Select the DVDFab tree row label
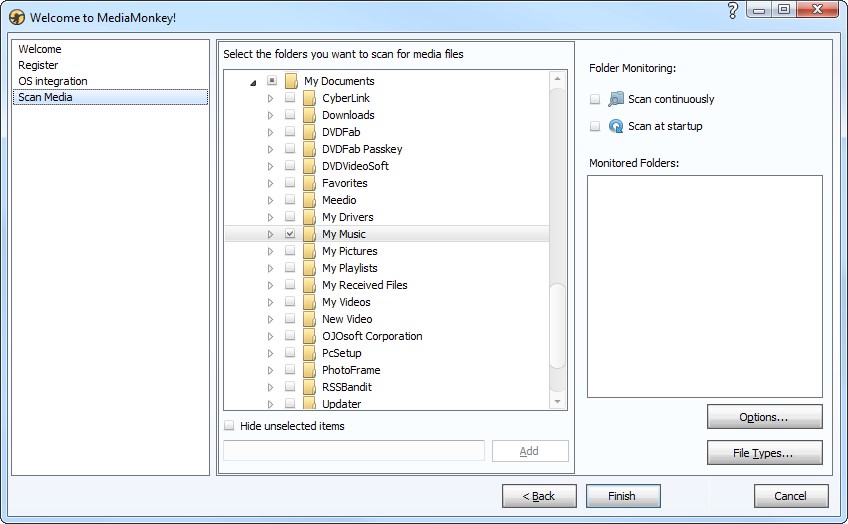This screenshot has height=524, width=848. pyautogui.click(x=341, y=132)
